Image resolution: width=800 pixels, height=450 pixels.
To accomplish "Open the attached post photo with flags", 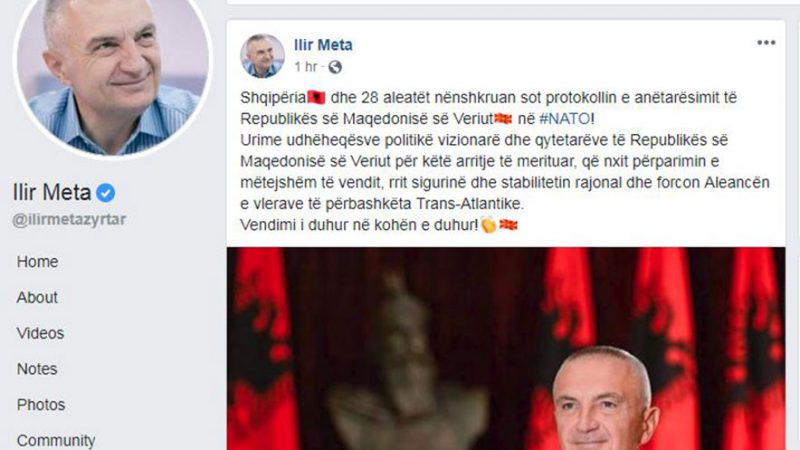I will point(506,349).
